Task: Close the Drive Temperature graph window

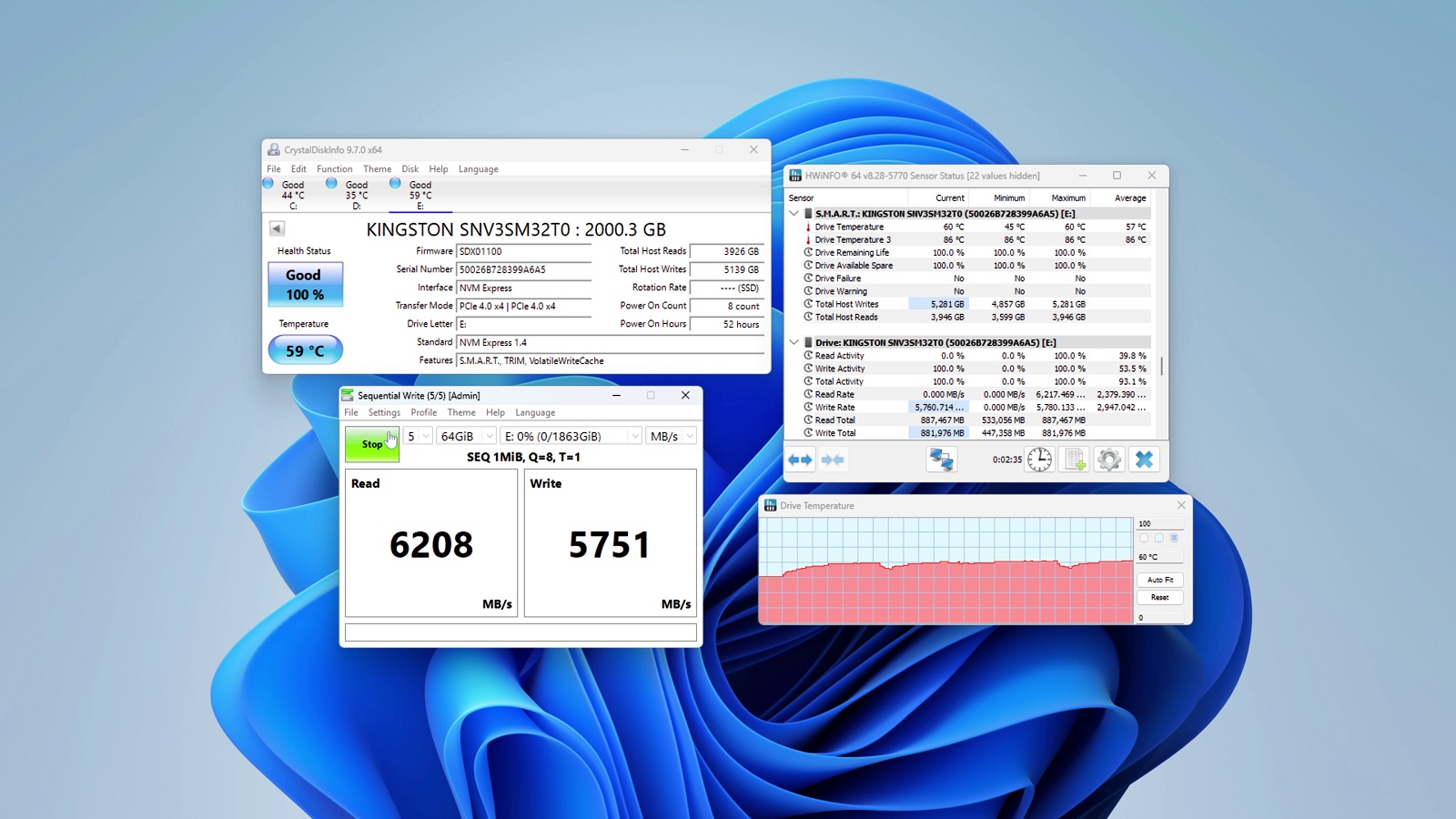Action: [1181, 506]
